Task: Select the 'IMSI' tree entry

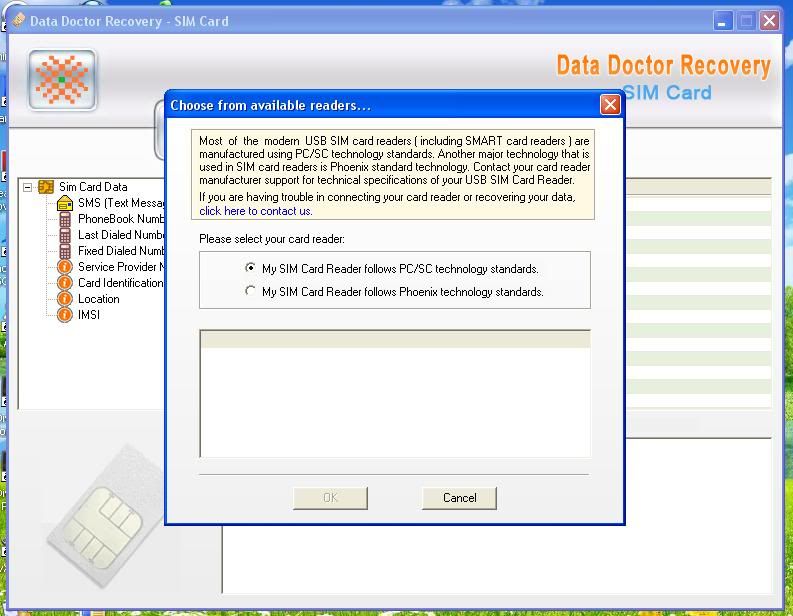Action: 89,315
